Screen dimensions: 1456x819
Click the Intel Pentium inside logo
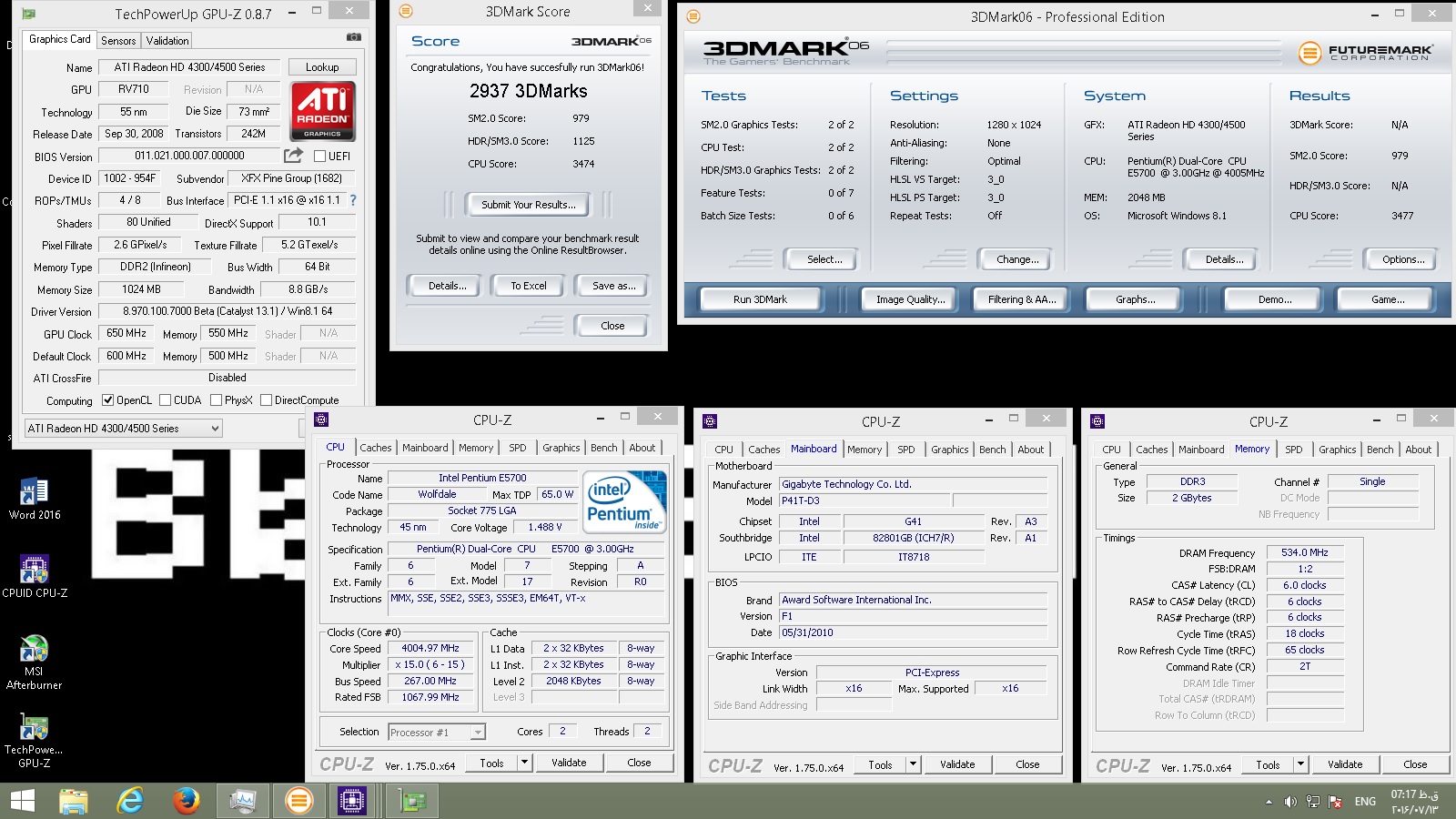pos(624,501)
